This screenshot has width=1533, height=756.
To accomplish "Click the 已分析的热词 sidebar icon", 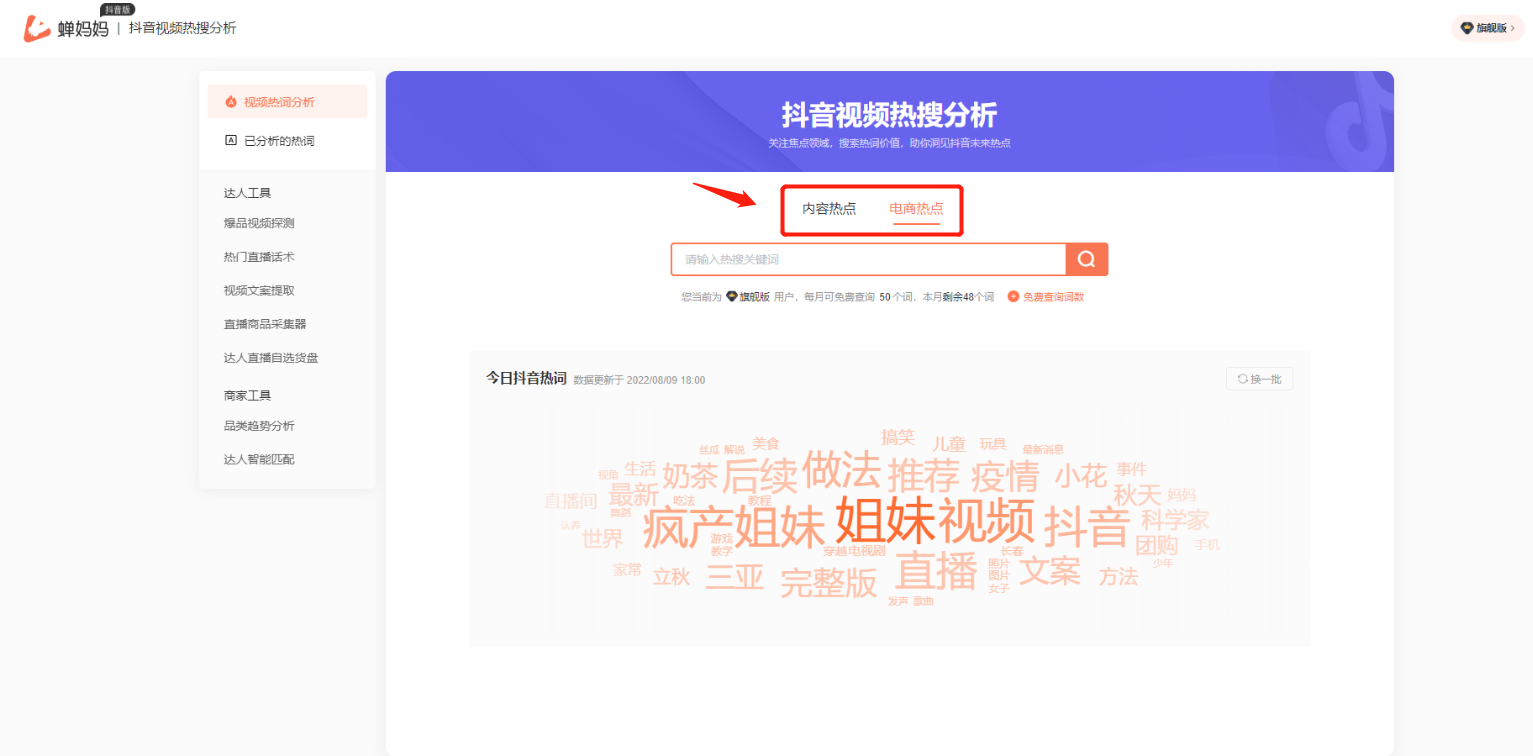I will (231, 141).
